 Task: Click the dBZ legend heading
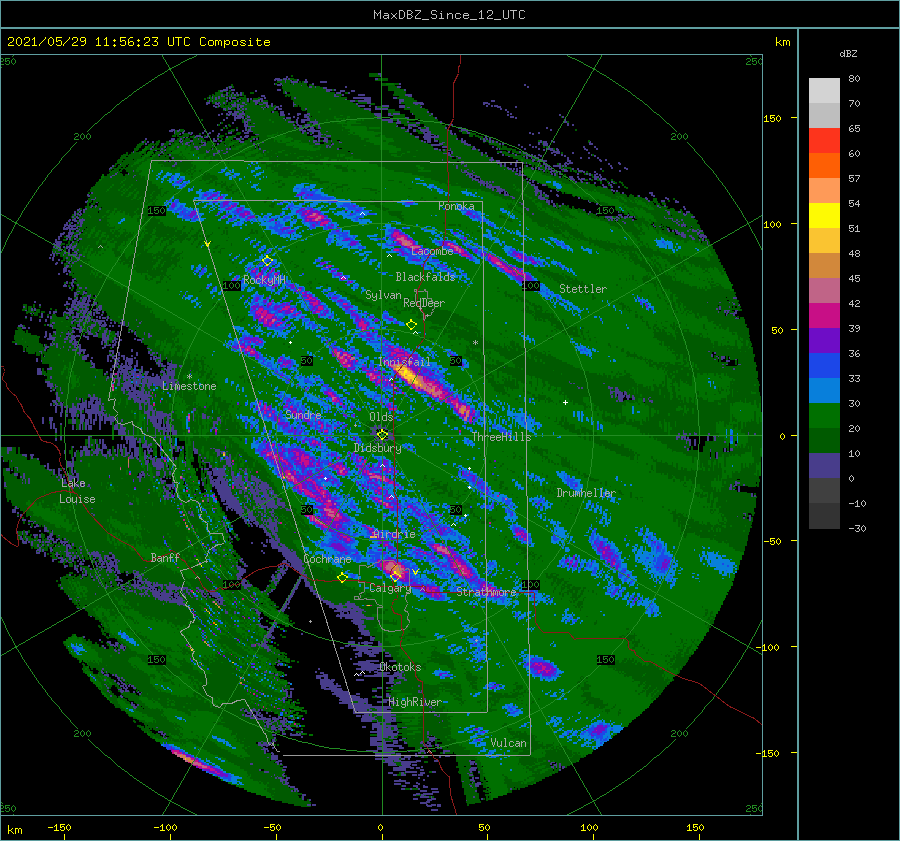[x=848, y=54]
